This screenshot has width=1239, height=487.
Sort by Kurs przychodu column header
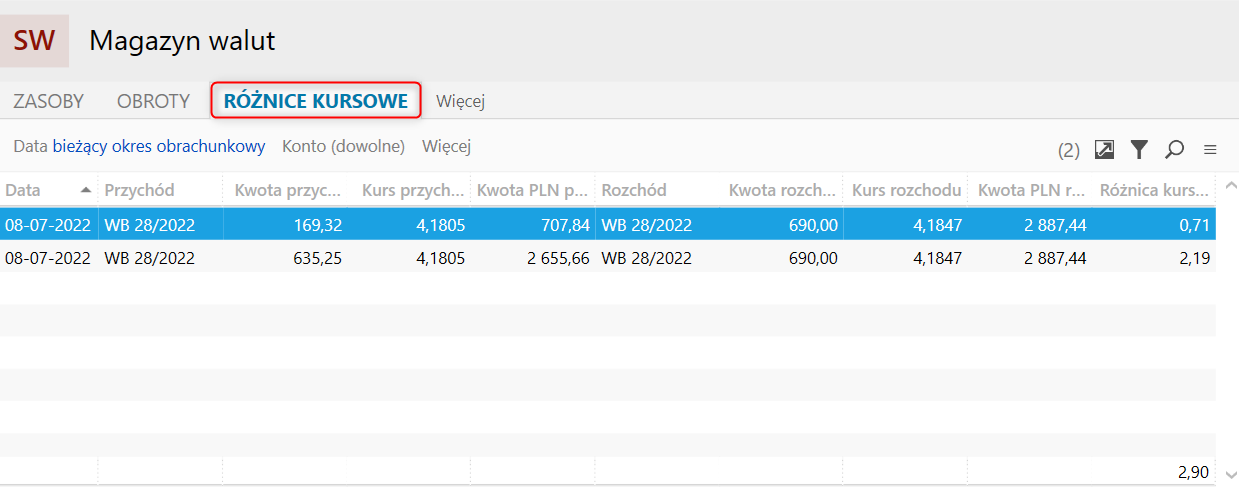[x=409, y=190]
